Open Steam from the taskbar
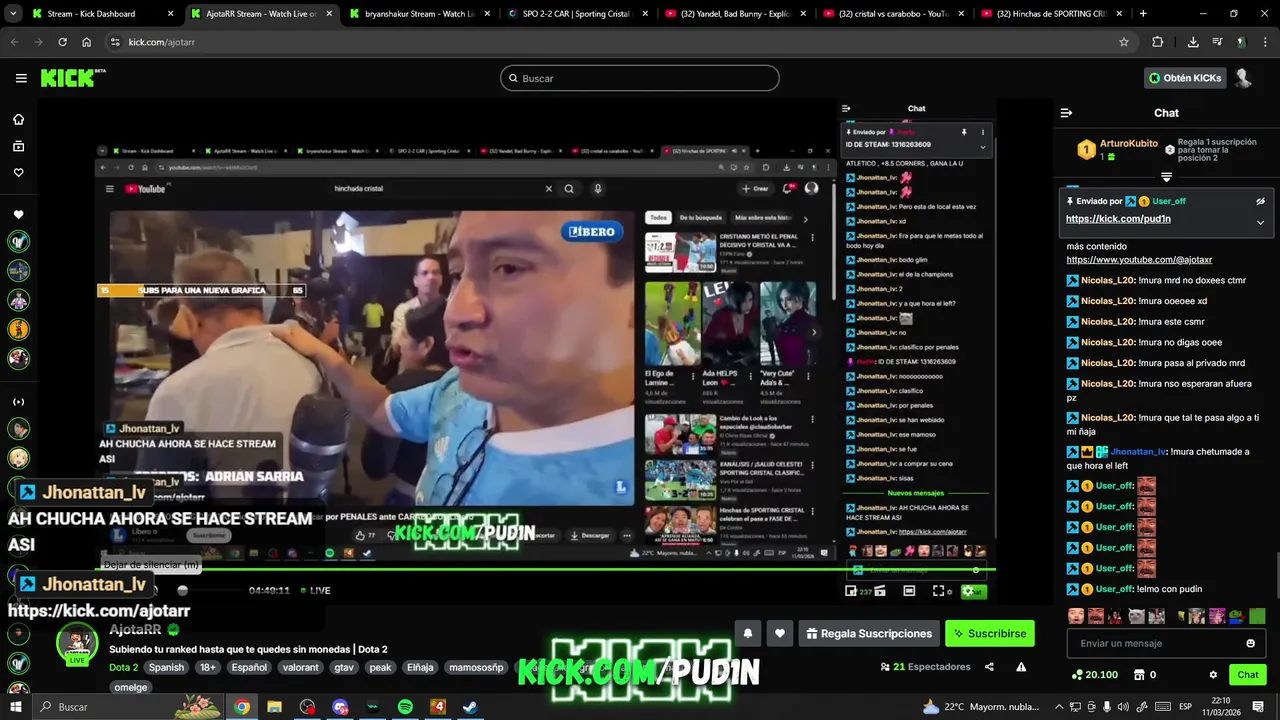 pyautogui.click(x=469, y=706)
